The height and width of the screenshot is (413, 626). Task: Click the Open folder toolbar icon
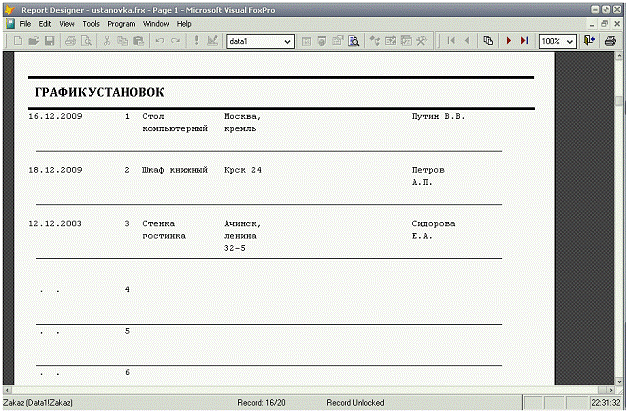(x=32, y=41)
